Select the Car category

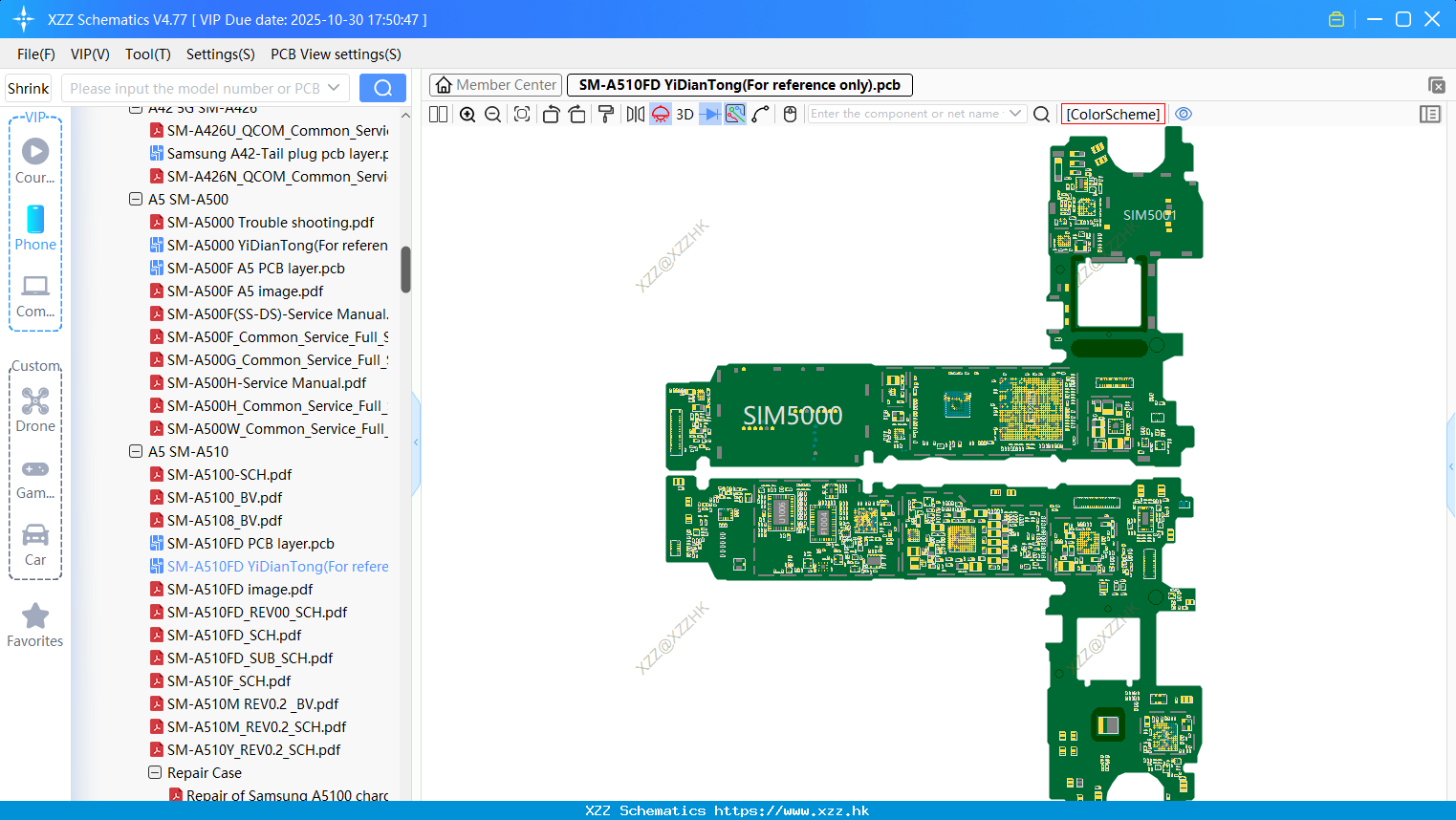tap(35, 545)
